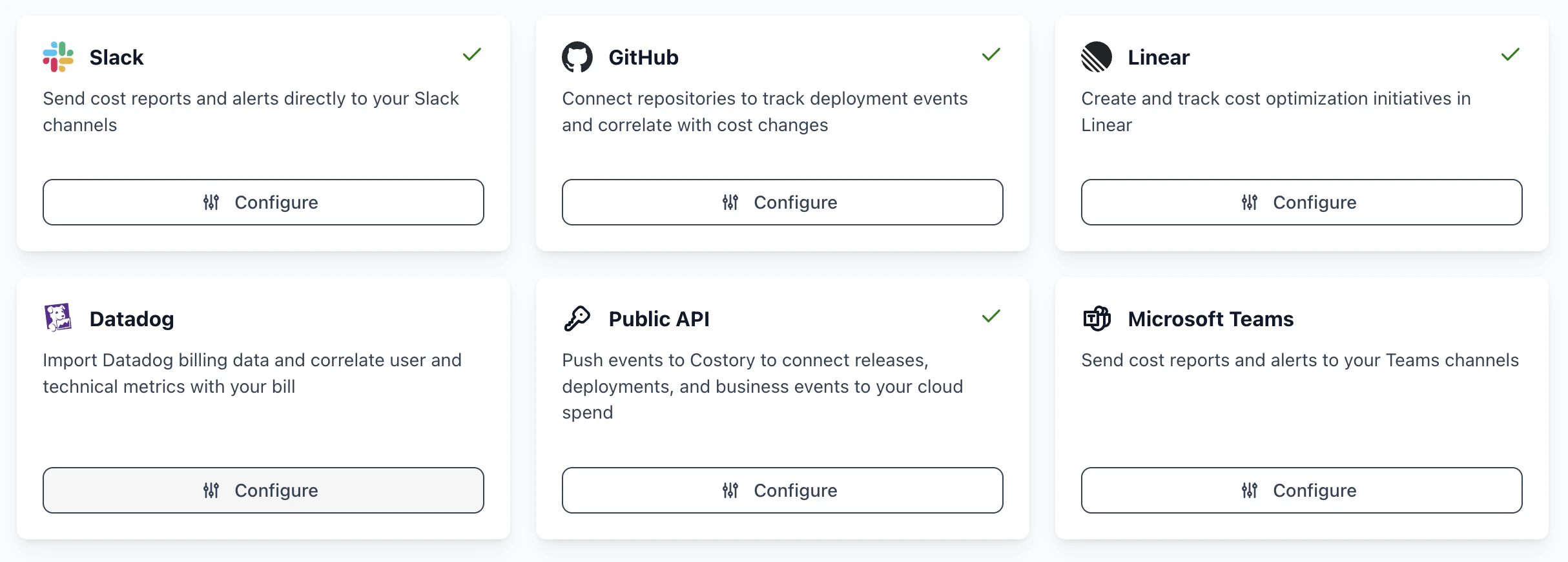Click the sliders icon inside Teams' Configure button

pyautogui.click(x=1249, y=490)
